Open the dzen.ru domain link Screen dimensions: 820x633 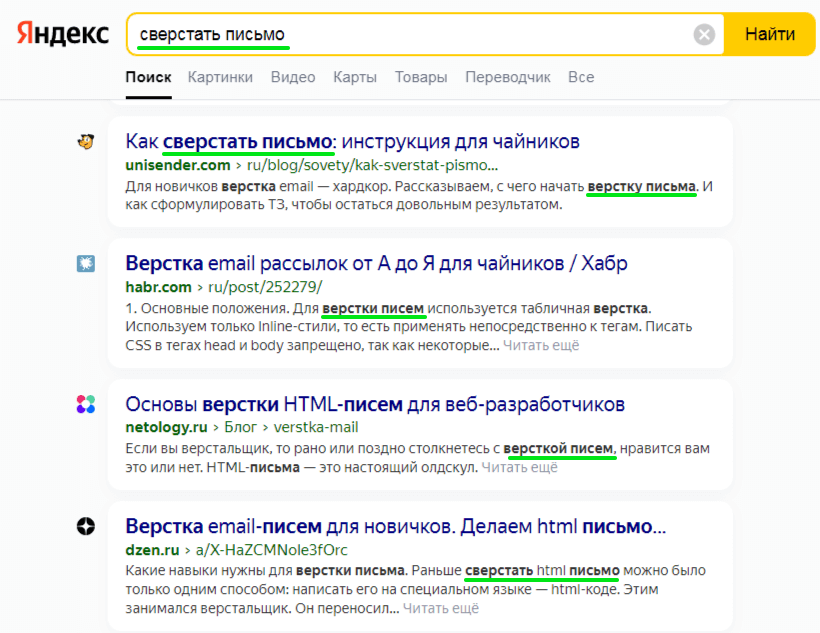click(x=152, y=550)
